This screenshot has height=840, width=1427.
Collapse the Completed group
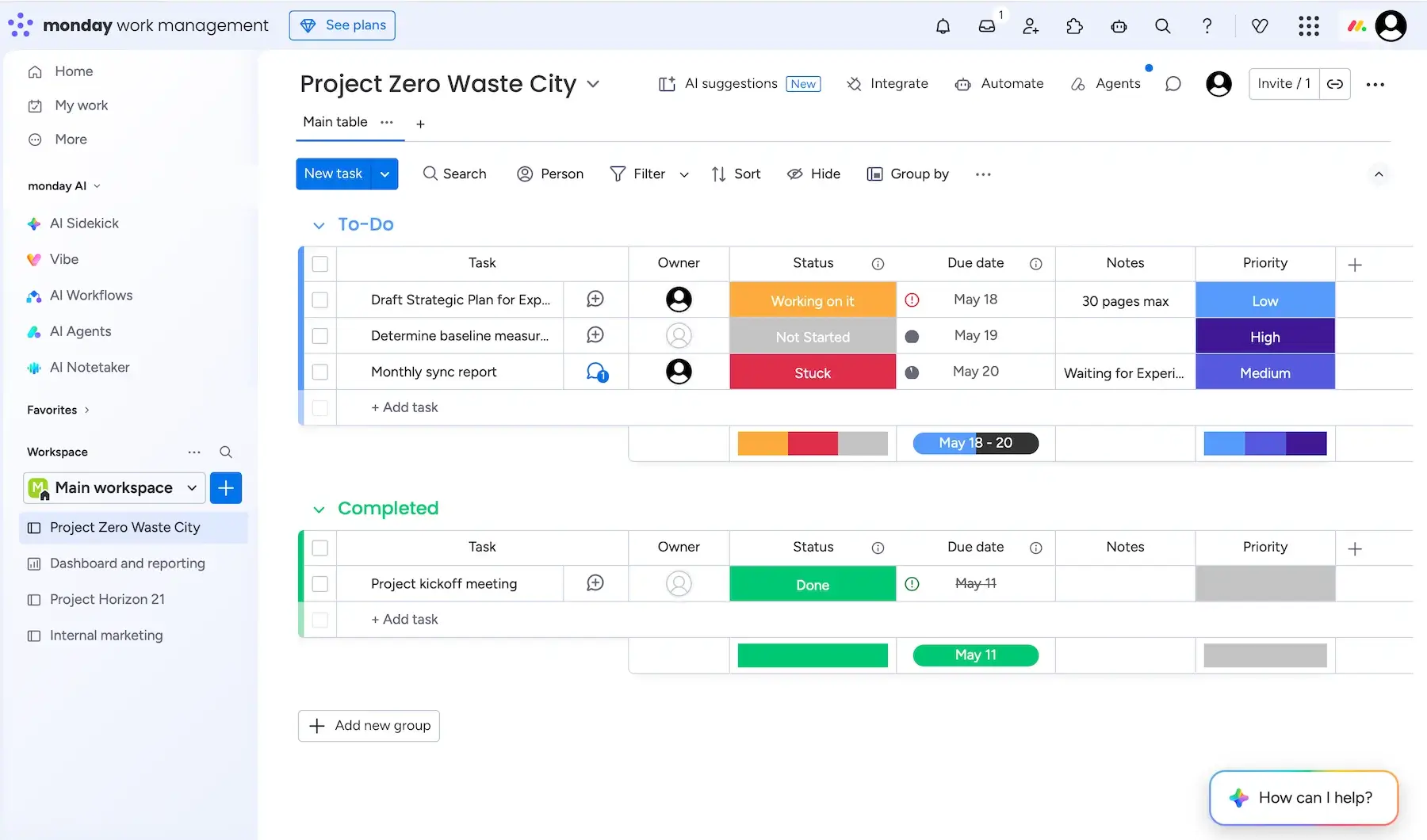(x=319, y=510)
